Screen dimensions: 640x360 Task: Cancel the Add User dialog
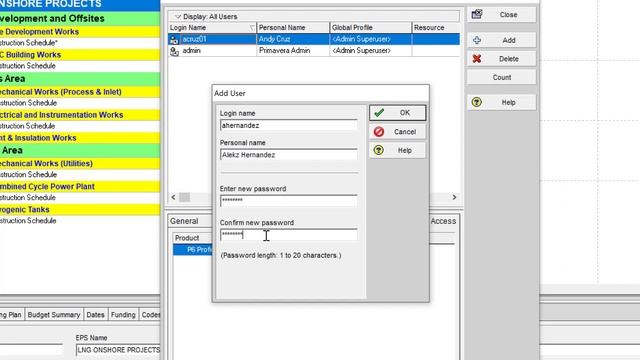[x=398, y=132]
